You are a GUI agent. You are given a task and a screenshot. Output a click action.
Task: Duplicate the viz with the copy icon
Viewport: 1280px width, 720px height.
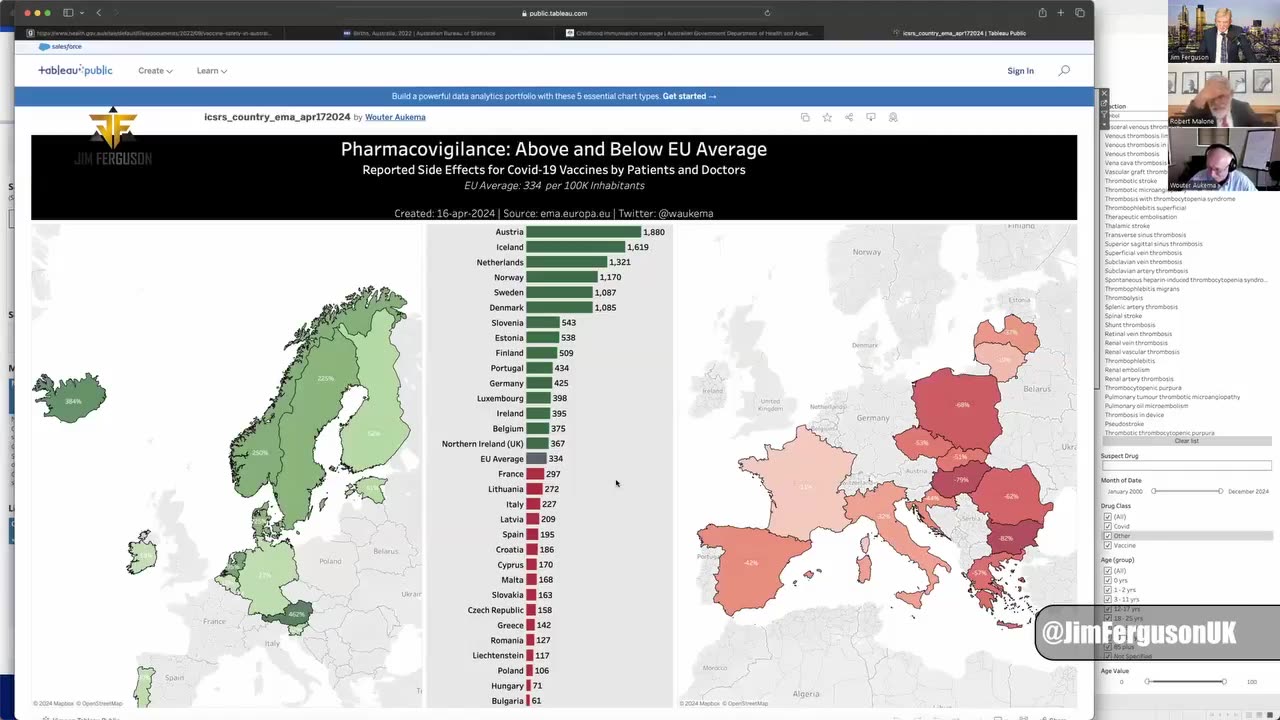(805, 117)
